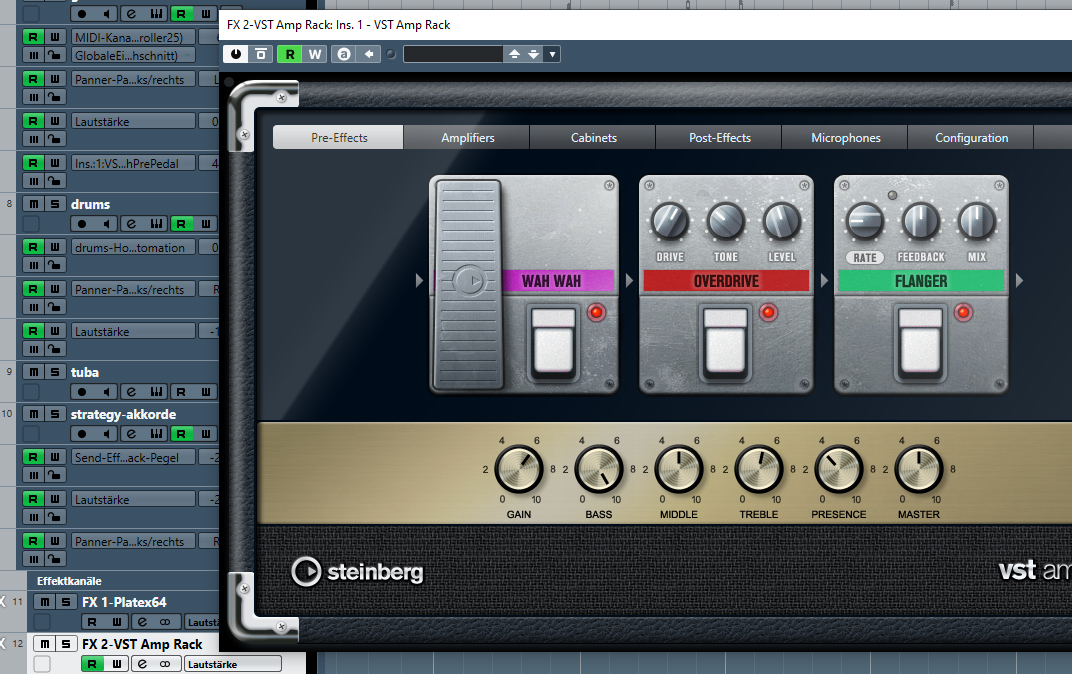Open the Cabinets tab
This screenshot has width=1072, height=674.
(x=593, y=137)
